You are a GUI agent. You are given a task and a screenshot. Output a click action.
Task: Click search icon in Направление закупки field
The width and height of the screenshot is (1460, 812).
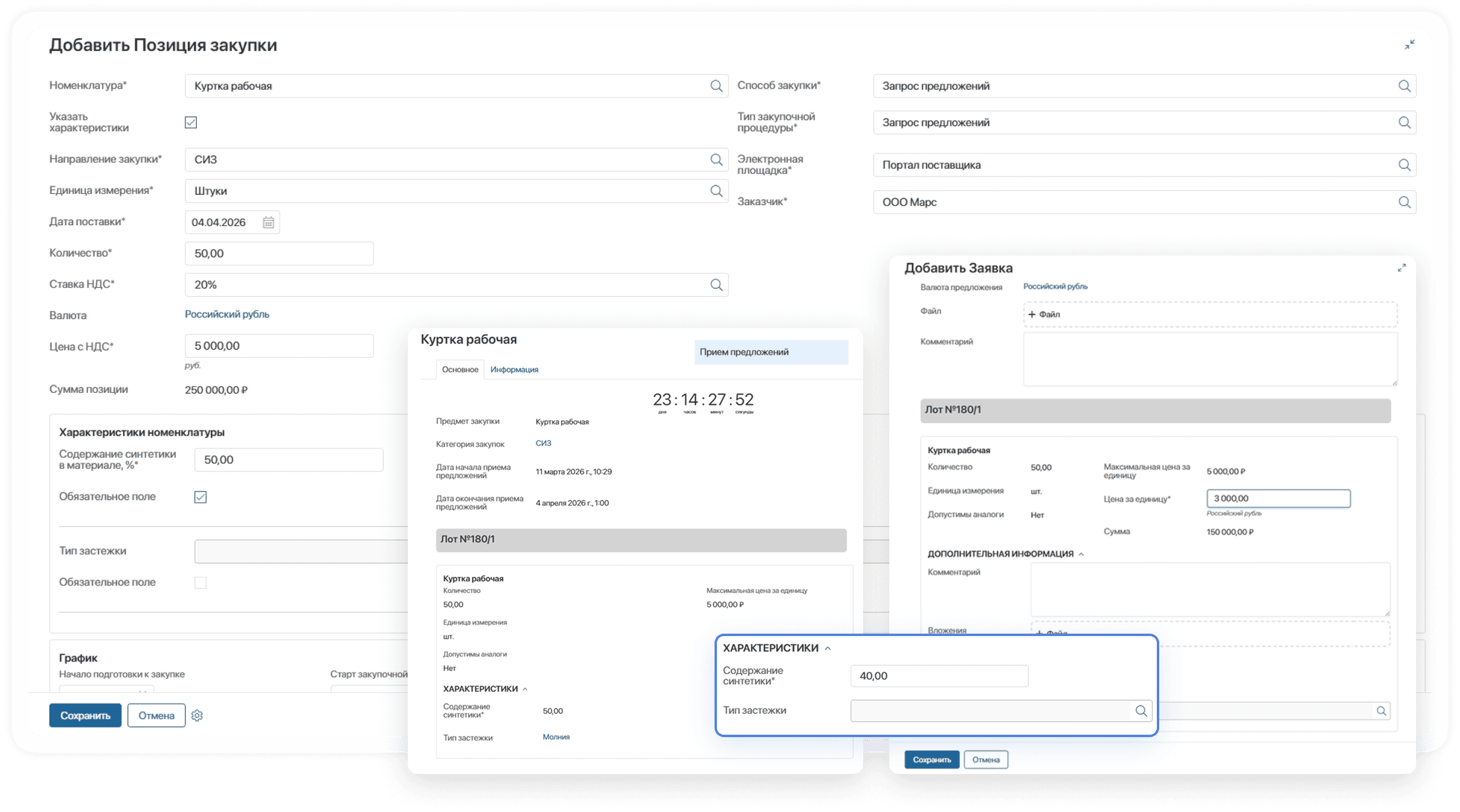[x=716, y=160]
